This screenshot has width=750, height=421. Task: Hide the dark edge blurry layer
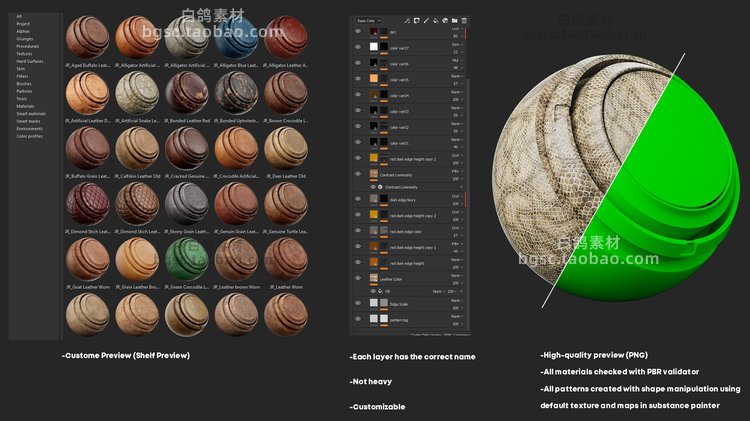(358, 199)
